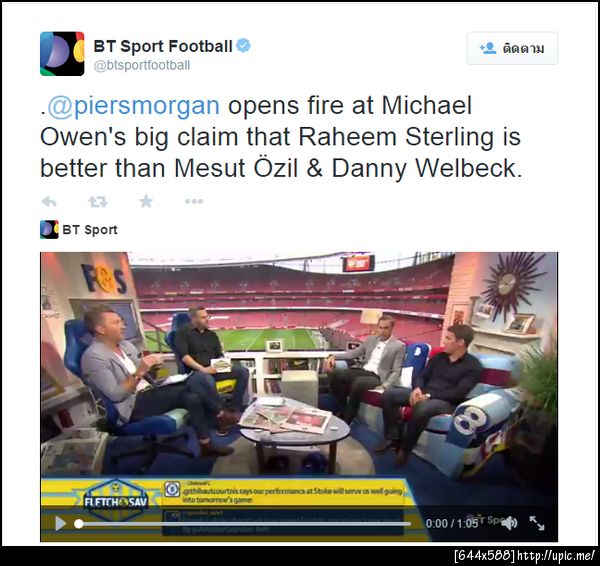Play the BT Sport video
The width and height of the screenshot is (600, 566).
pos(60,523)
